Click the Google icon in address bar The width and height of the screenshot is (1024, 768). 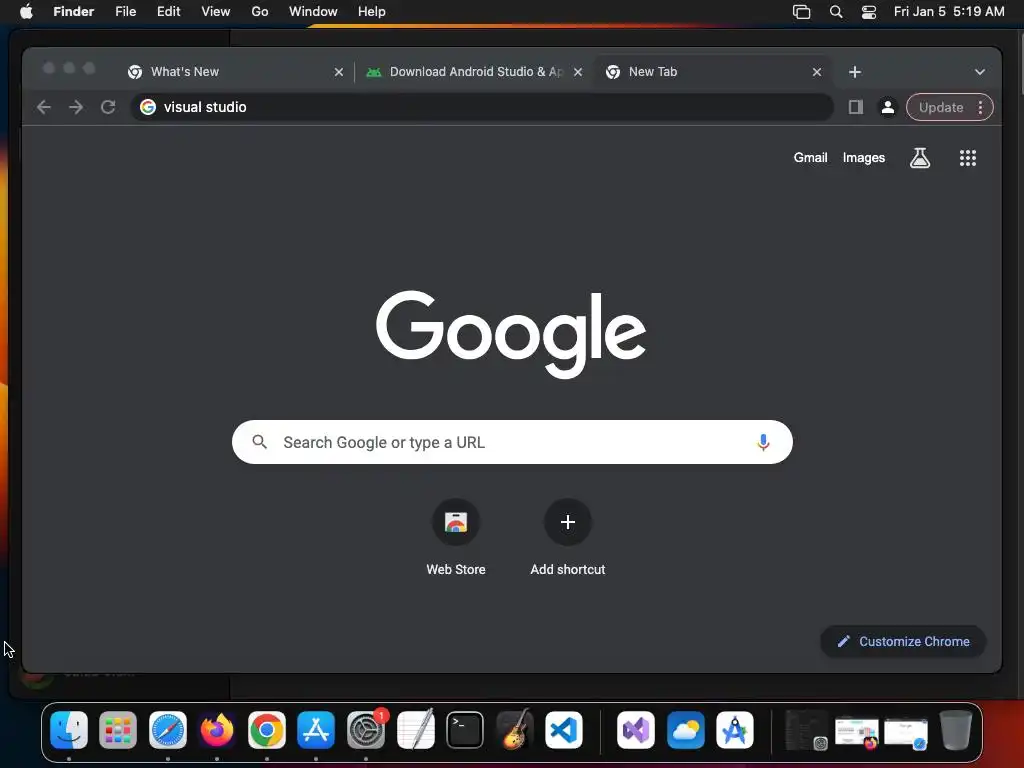(148, 107)
